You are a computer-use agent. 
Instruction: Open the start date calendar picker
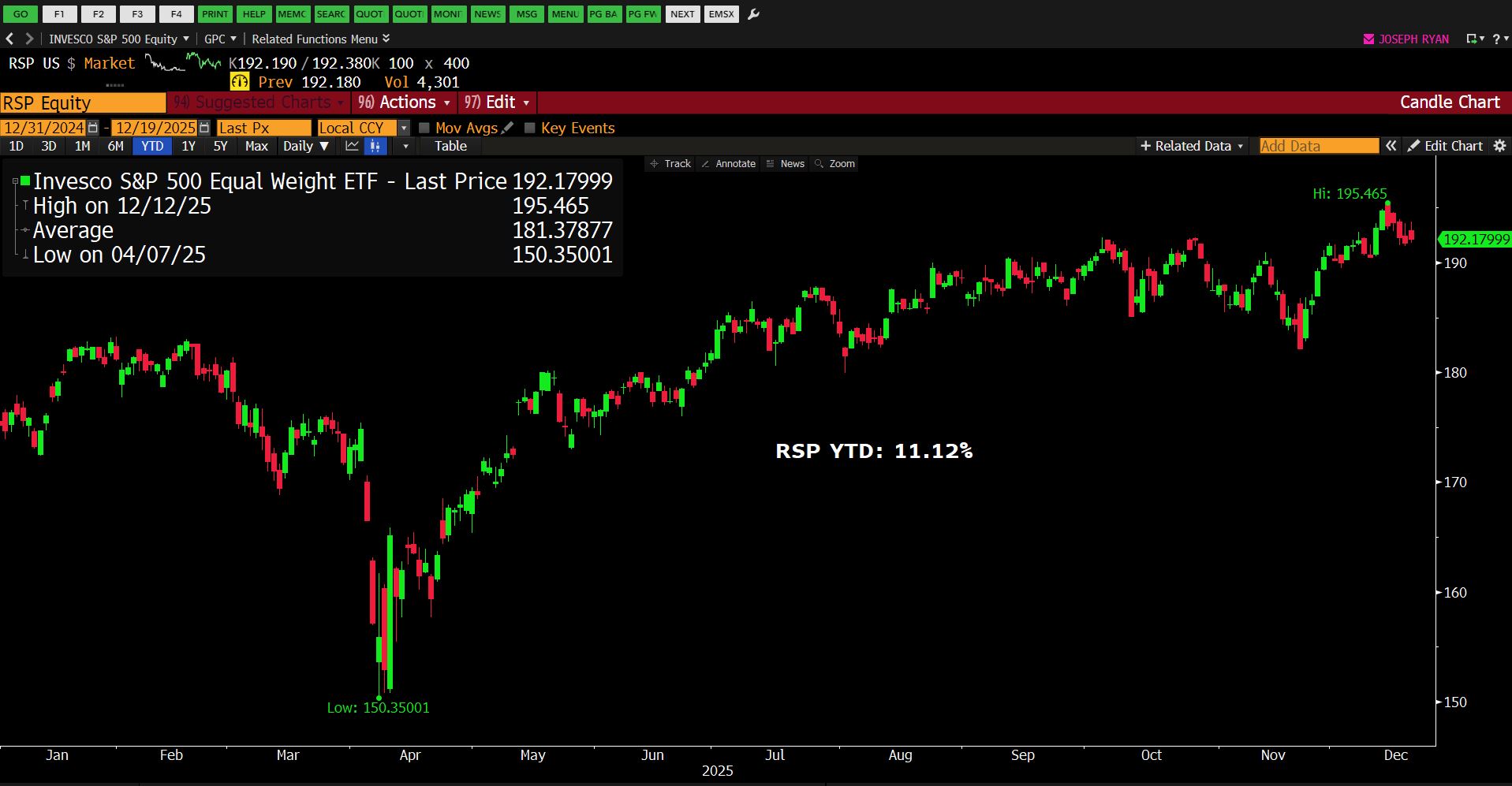click(x=93, y=128)
